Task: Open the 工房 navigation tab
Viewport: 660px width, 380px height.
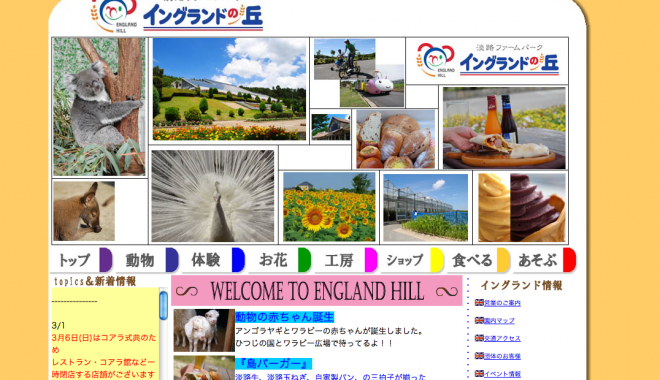Action: (346, 260)
